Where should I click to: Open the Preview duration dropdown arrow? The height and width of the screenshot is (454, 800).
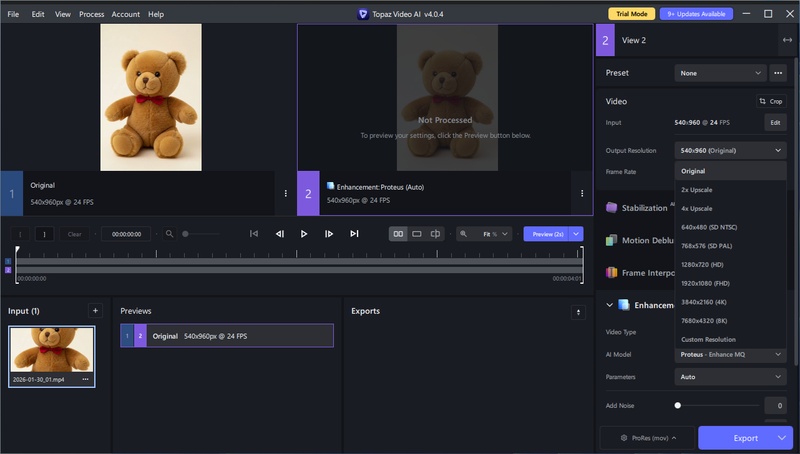tap(576, 234)
